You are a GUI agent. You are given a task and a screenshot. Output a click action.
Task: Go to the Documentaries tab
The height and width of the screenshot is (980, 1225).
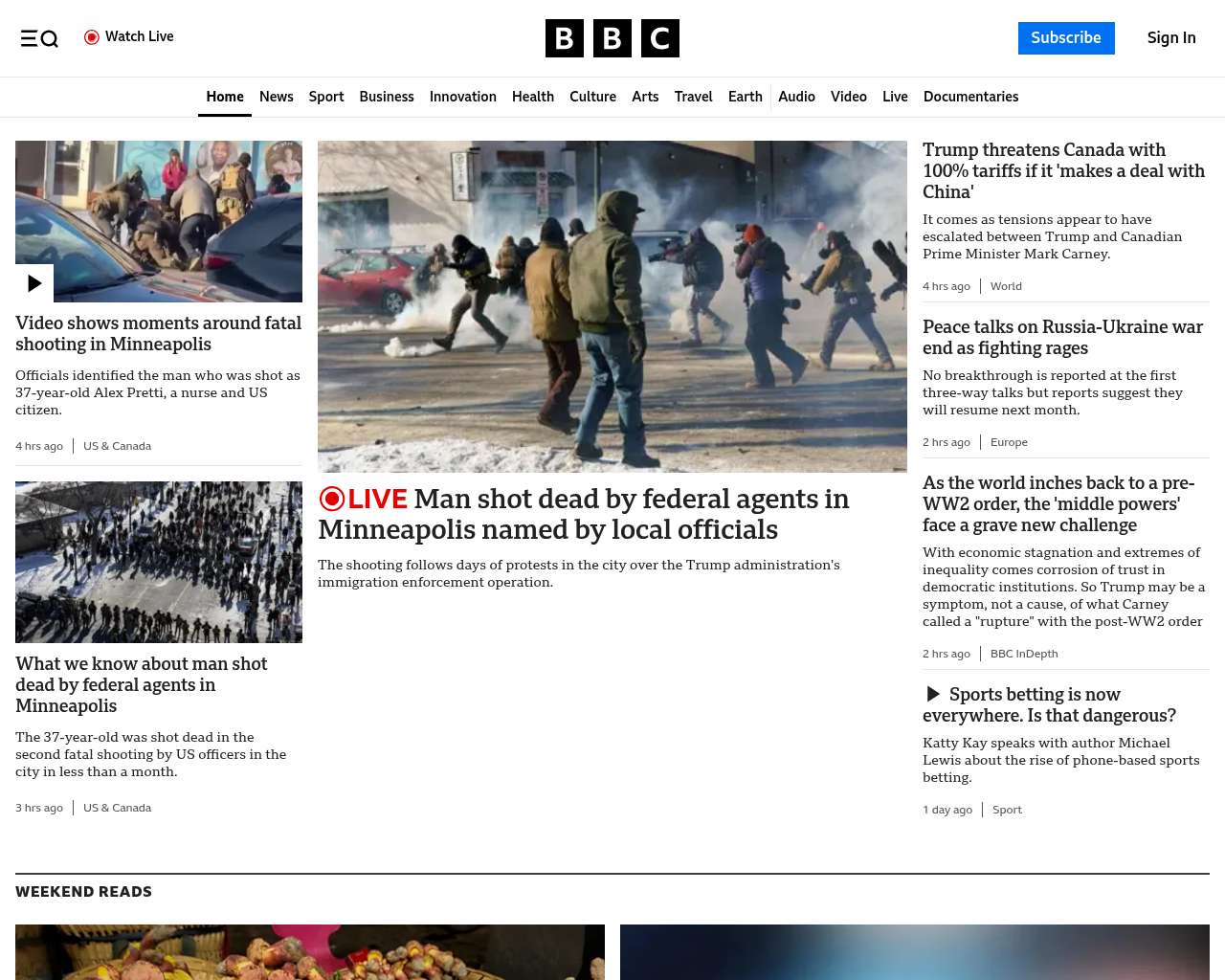[x=970, y=97]
